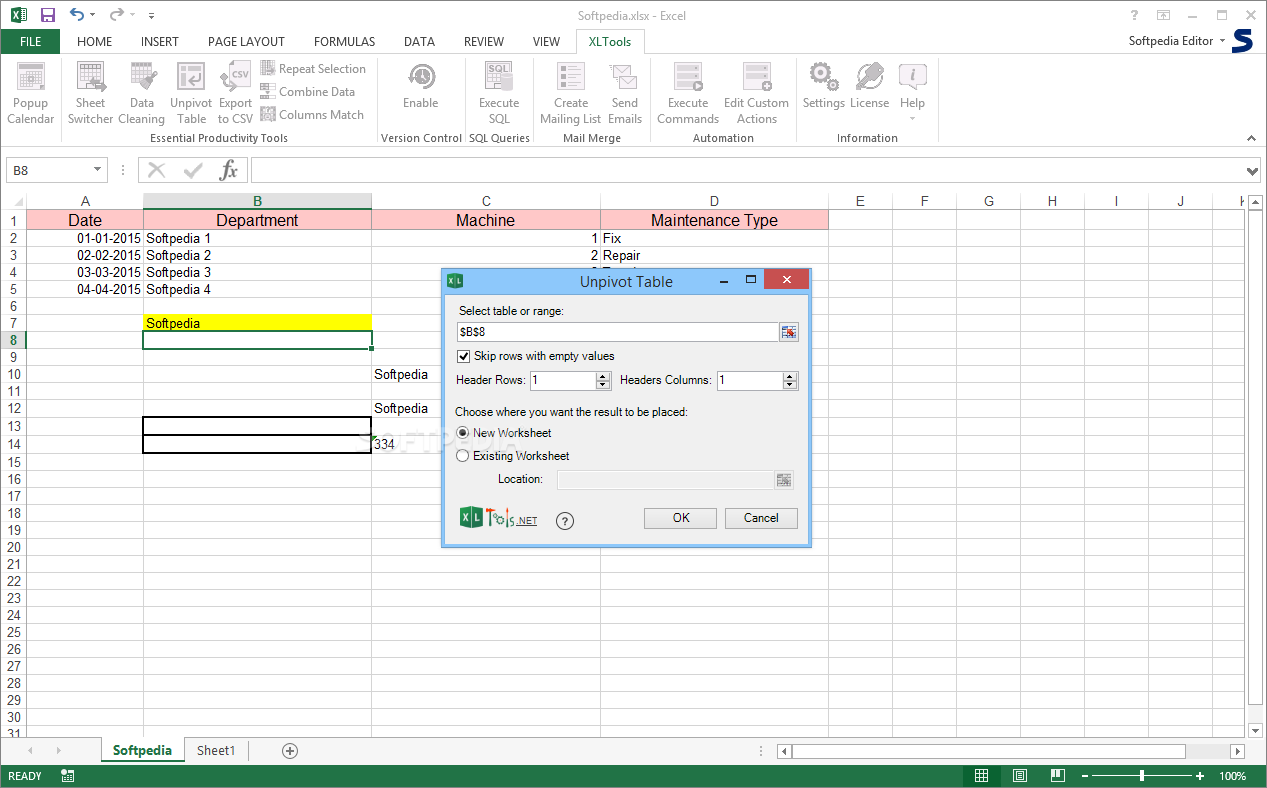Open the dialog help question mark
Screen dimensions: 1267x788
(564, 520)
